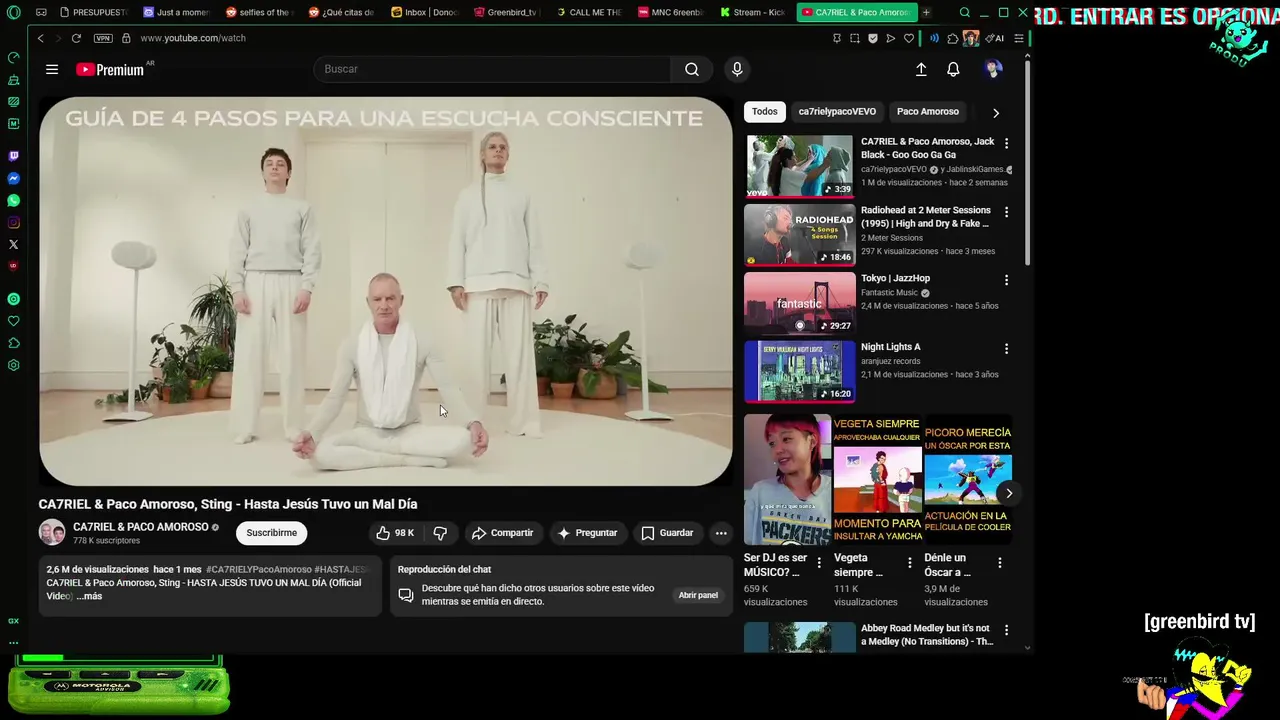Viewport: 1280px width, 720px height.
Task: Click the Compartir share button
Action: point(503,533)
